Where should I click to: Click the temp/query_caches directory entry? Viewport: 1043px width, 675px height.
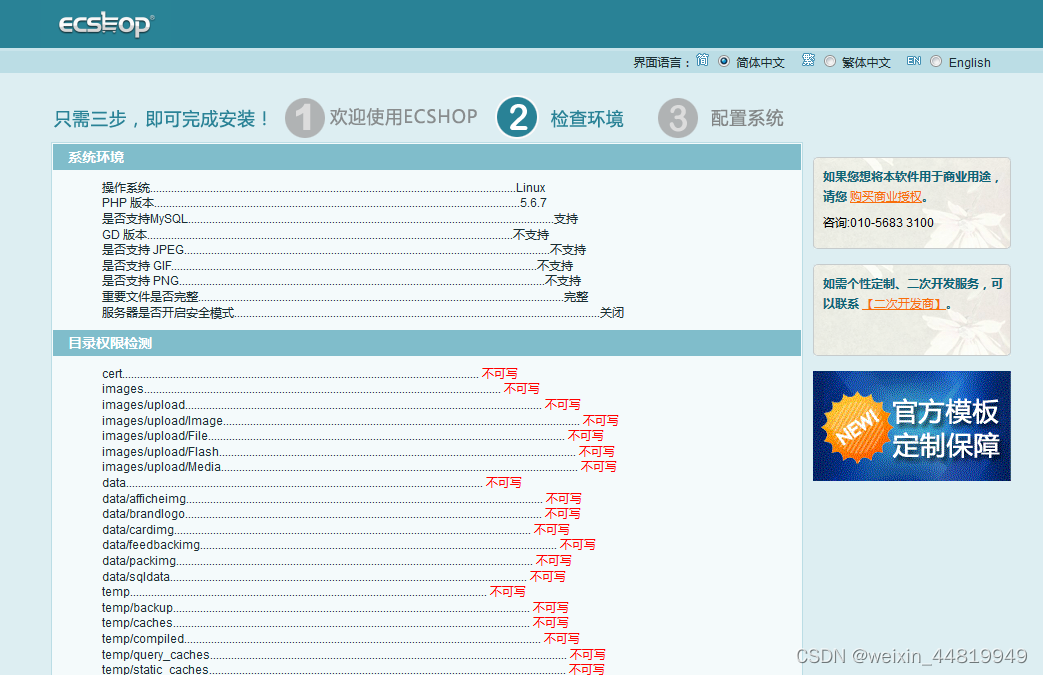pyautogui.click(x=353, y=655)
